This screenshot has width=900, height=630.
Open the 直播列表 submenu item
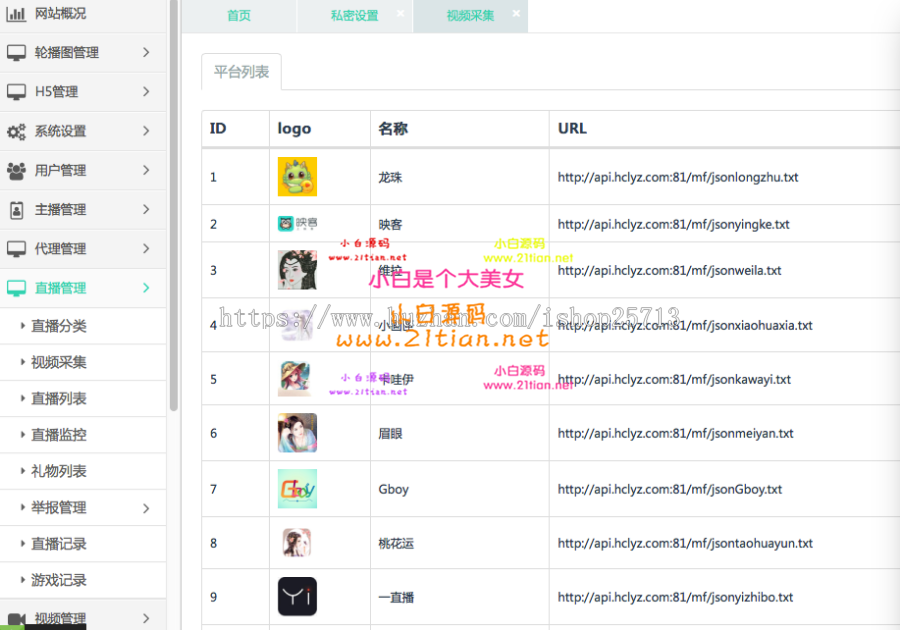click(83, 398)
